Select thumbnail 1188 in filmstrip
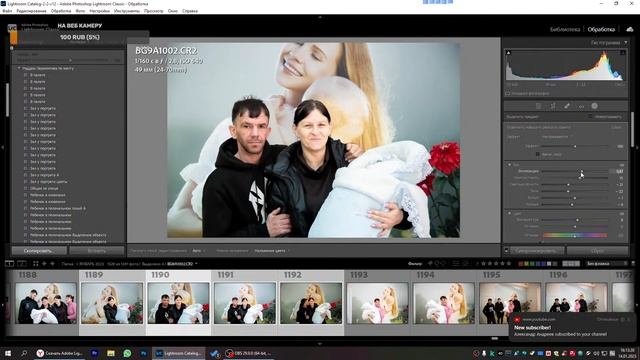The width and height of the screenshot is (640, 360). coord(46,303)
